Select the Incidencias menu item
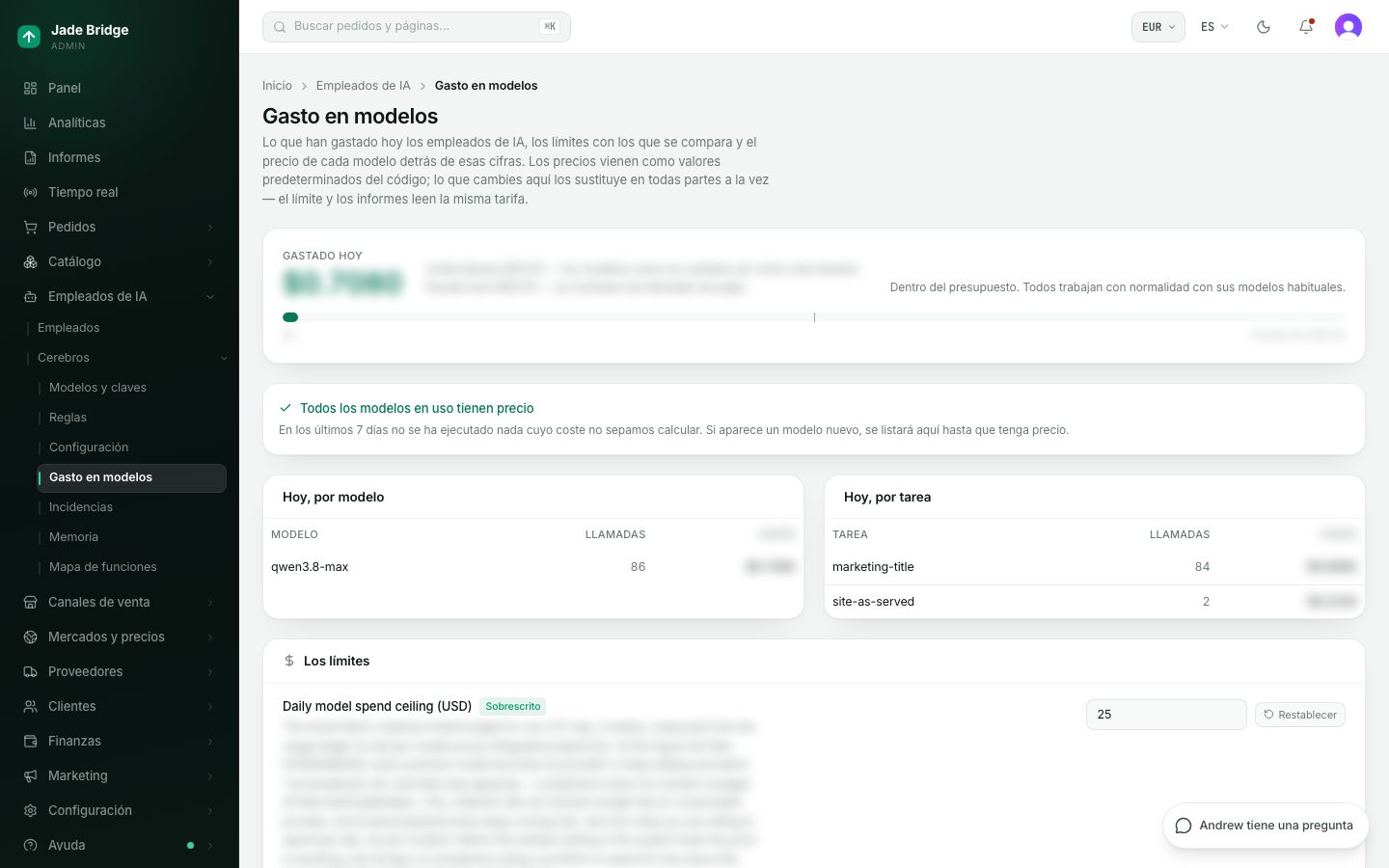Viewport: 1389px width, 868px height. point(131,507)
